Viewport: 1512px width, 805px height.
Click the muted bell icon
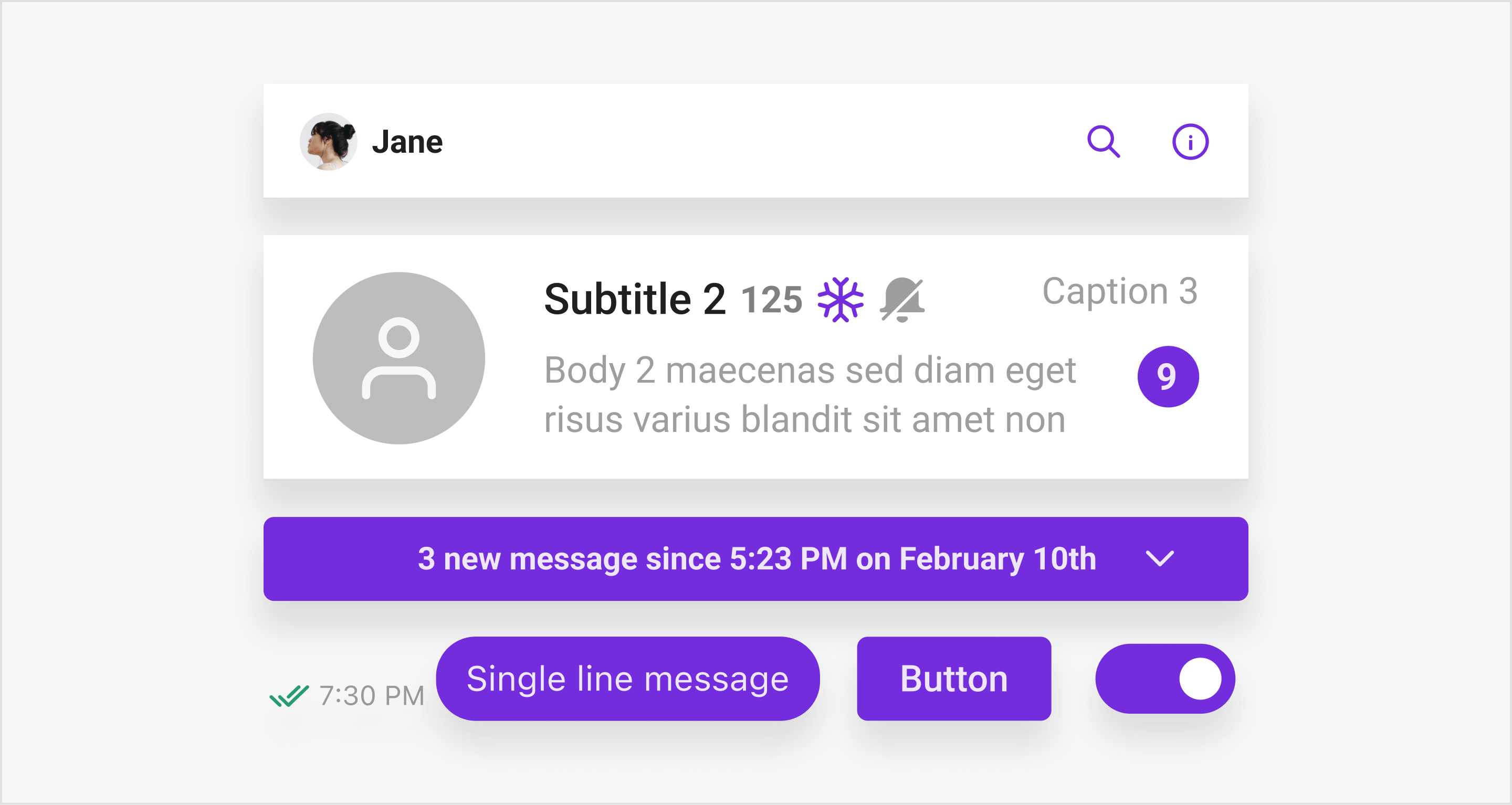coord(902,299)
